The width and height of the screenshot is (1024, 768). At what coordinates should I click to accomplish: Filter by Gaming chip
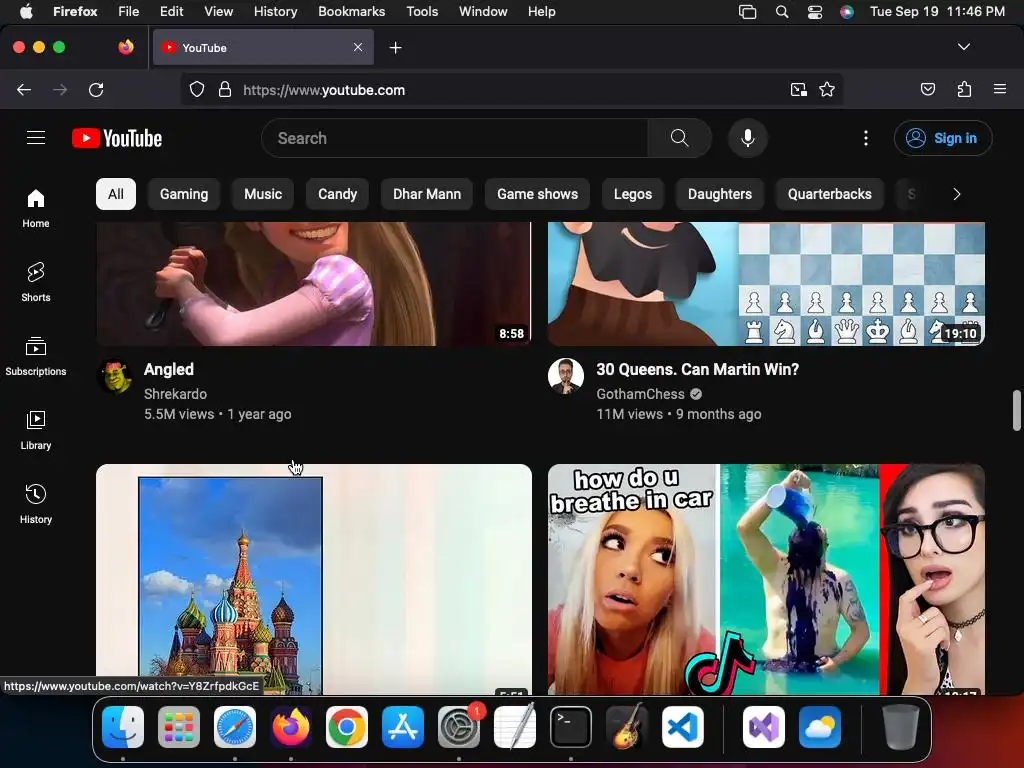pos(184,194)
